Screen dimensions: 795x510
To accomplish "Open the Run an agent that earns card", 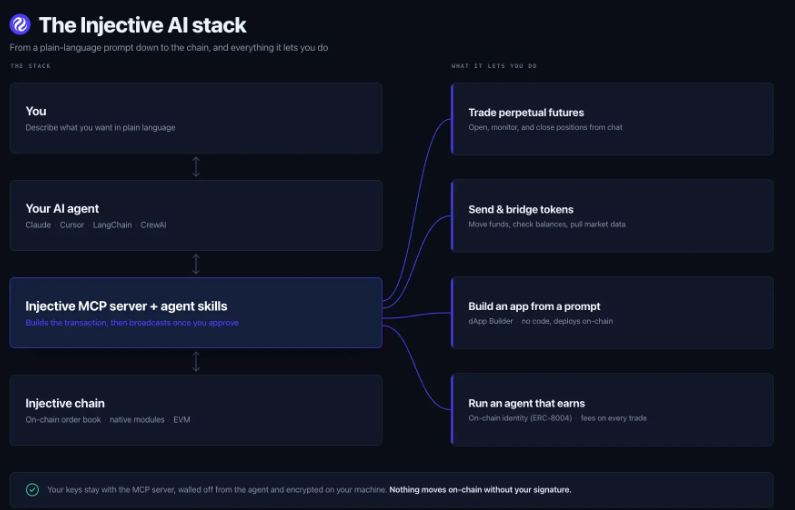I will tap(612, 410).
